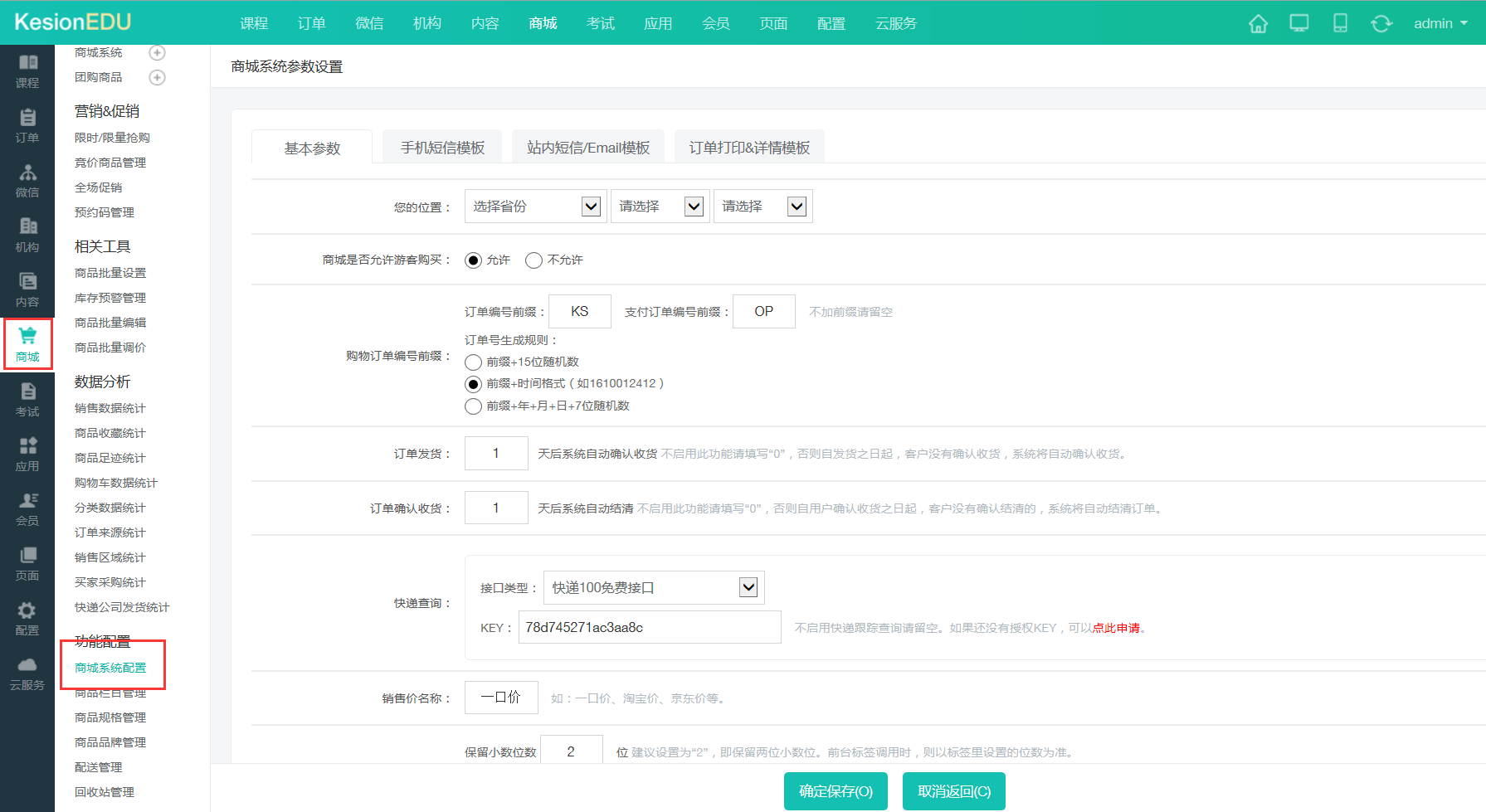Image resolution: width=1486 pixels, height=812 pixels.
Task: Select 前缀+15位随机数 order number rule
Action: pos(474,362)
